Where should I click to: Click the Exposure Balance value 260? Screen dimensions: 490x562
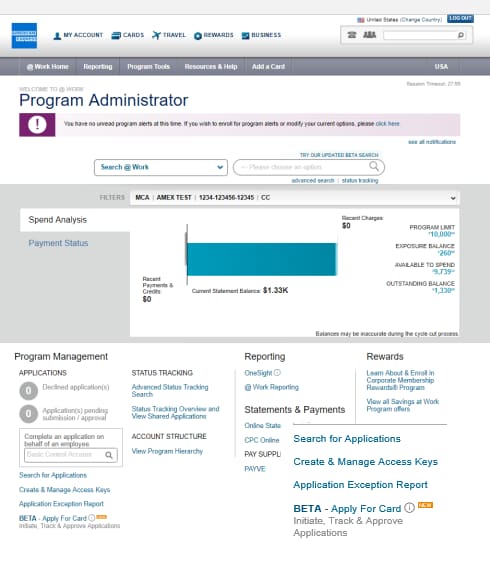click(446, 253)
